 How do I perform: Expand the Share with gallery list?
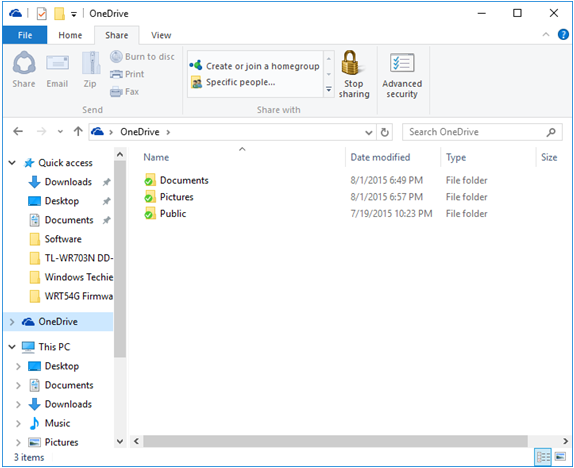click(x=329, y=89)
